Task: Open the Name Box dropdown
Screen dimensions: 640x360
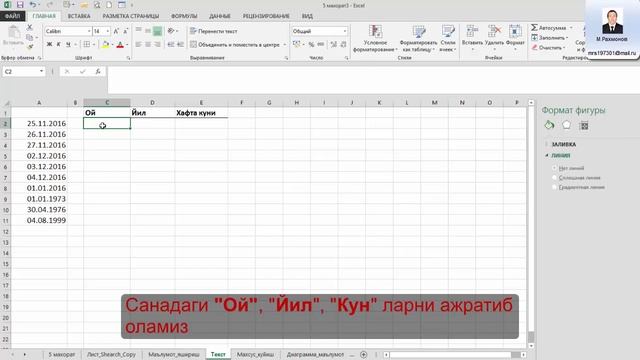Action: [x=41, y=71]
